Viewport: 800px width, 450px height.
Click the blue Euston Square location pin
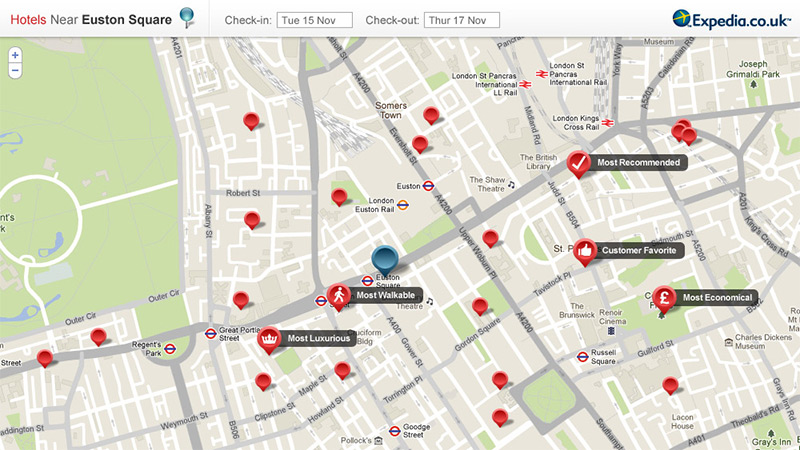(385, 260)
